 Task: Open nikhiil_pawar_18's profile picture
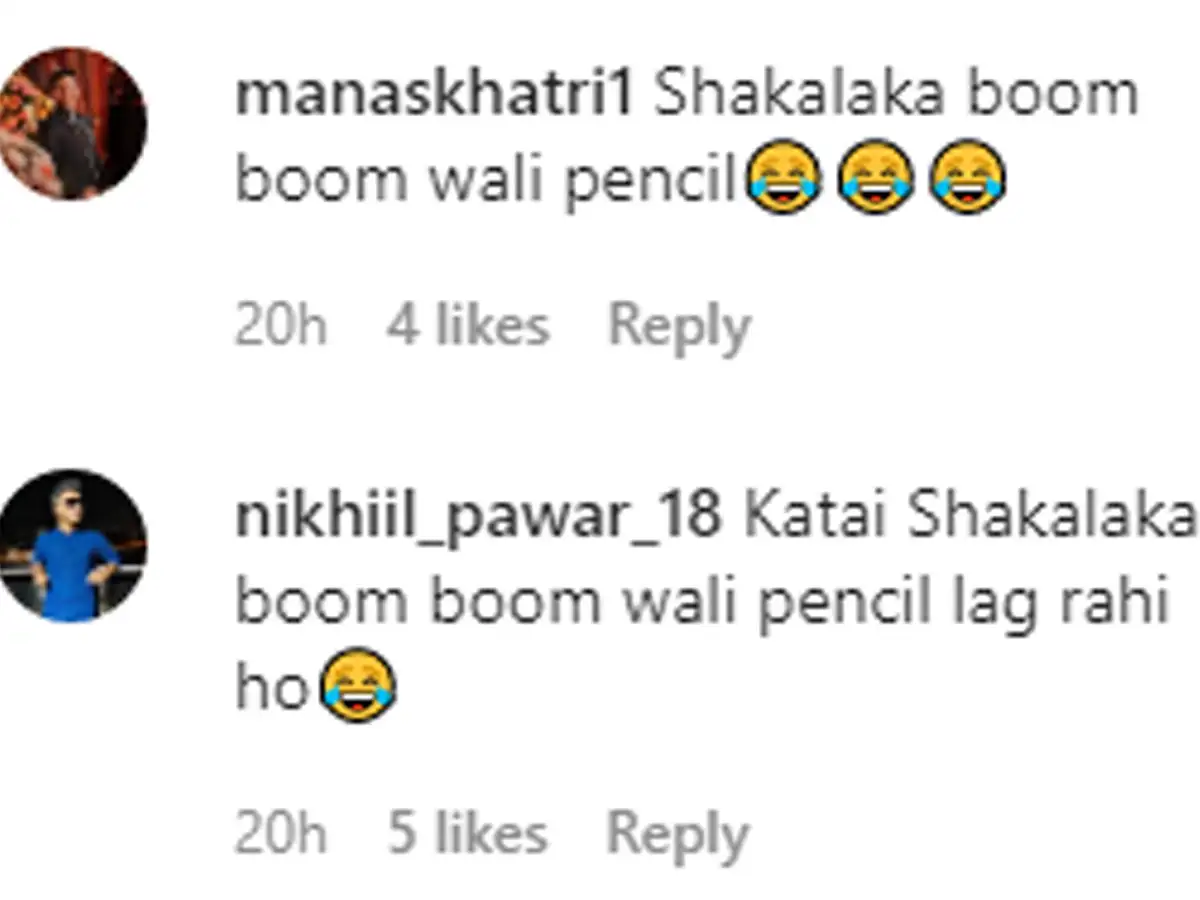(x=72, y=546)
